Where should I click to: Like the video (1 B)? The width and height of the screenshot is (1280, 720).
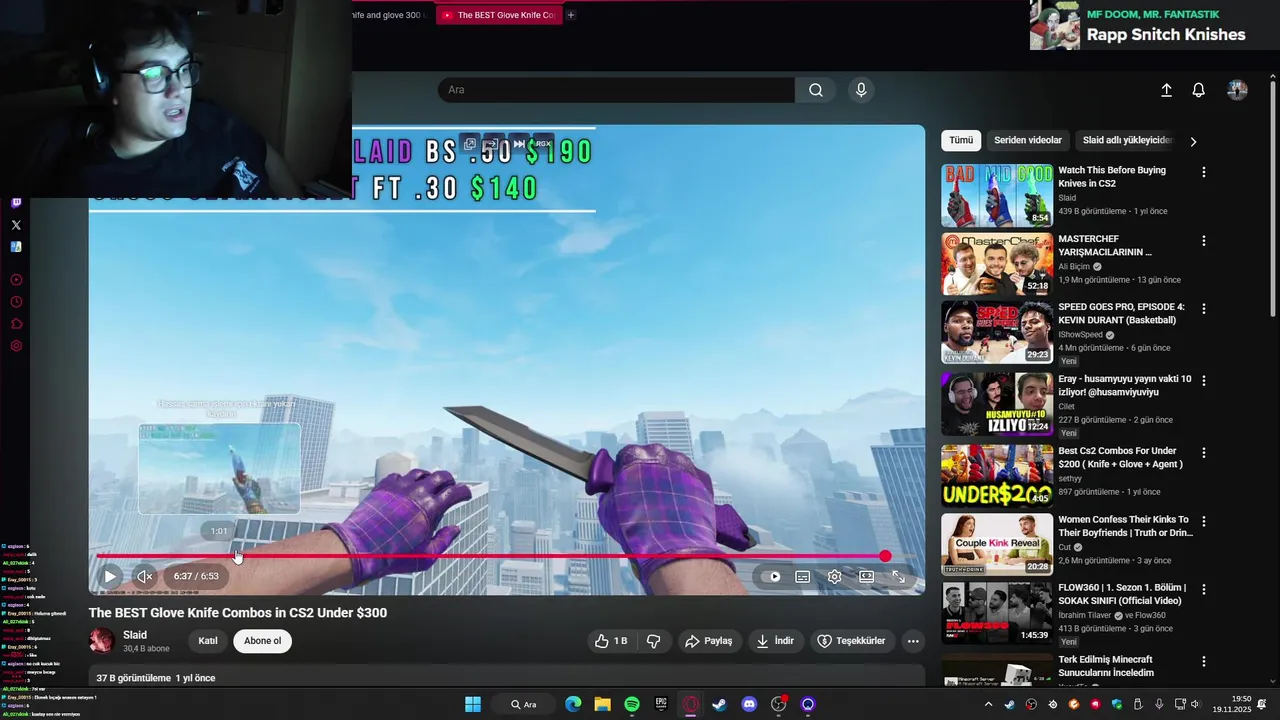point(611,641)
